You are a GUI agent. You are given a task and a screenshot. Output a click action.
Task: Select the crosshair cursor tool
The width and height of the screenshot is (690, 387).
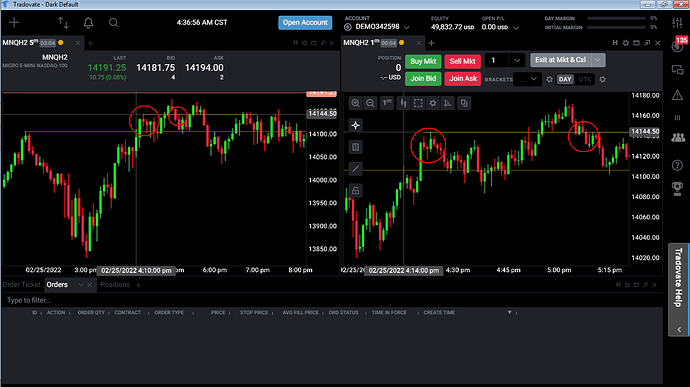pos(356,125)
